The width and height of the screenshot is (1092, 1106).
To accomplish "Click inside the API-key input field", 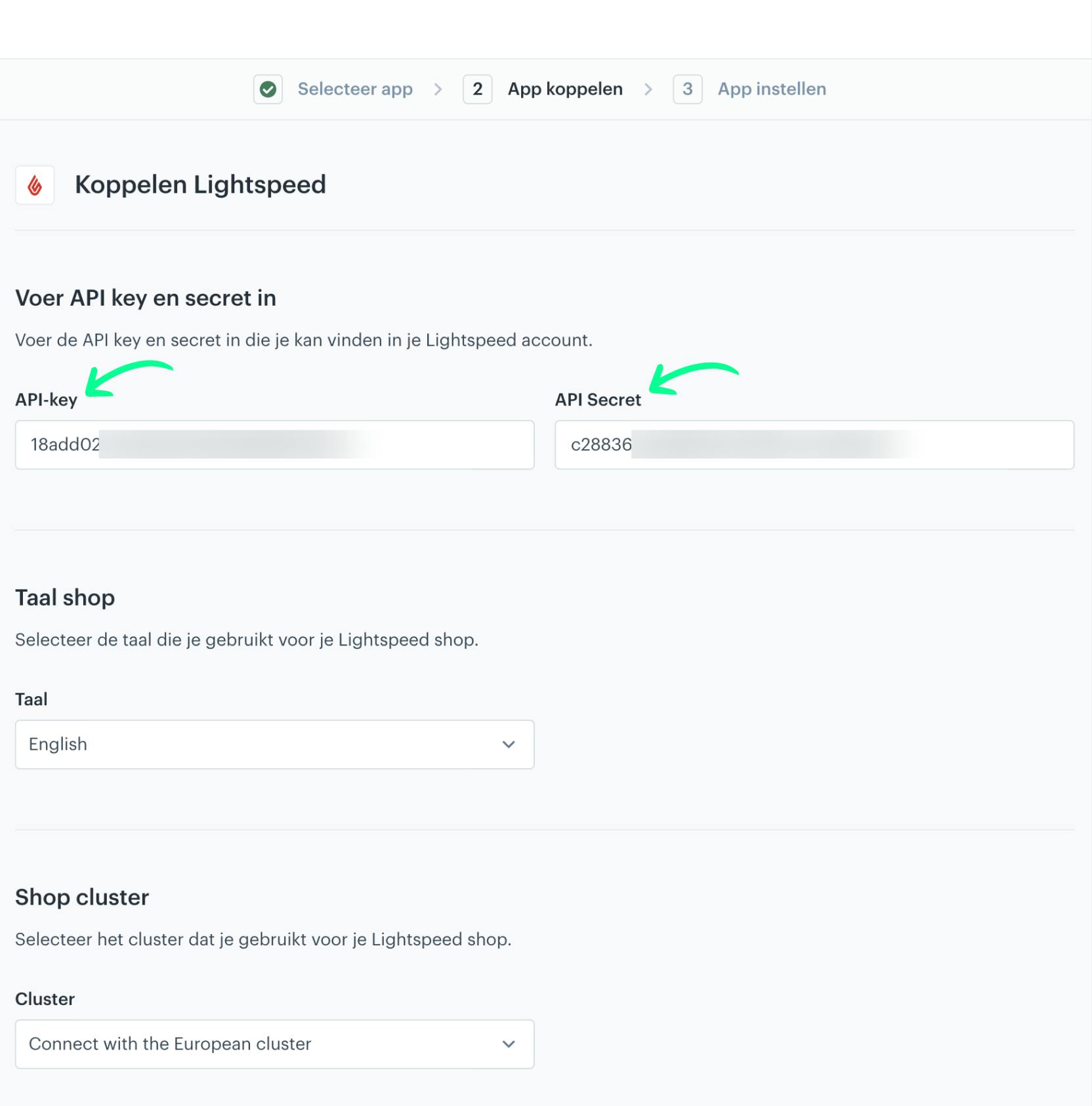I will 275,445.
